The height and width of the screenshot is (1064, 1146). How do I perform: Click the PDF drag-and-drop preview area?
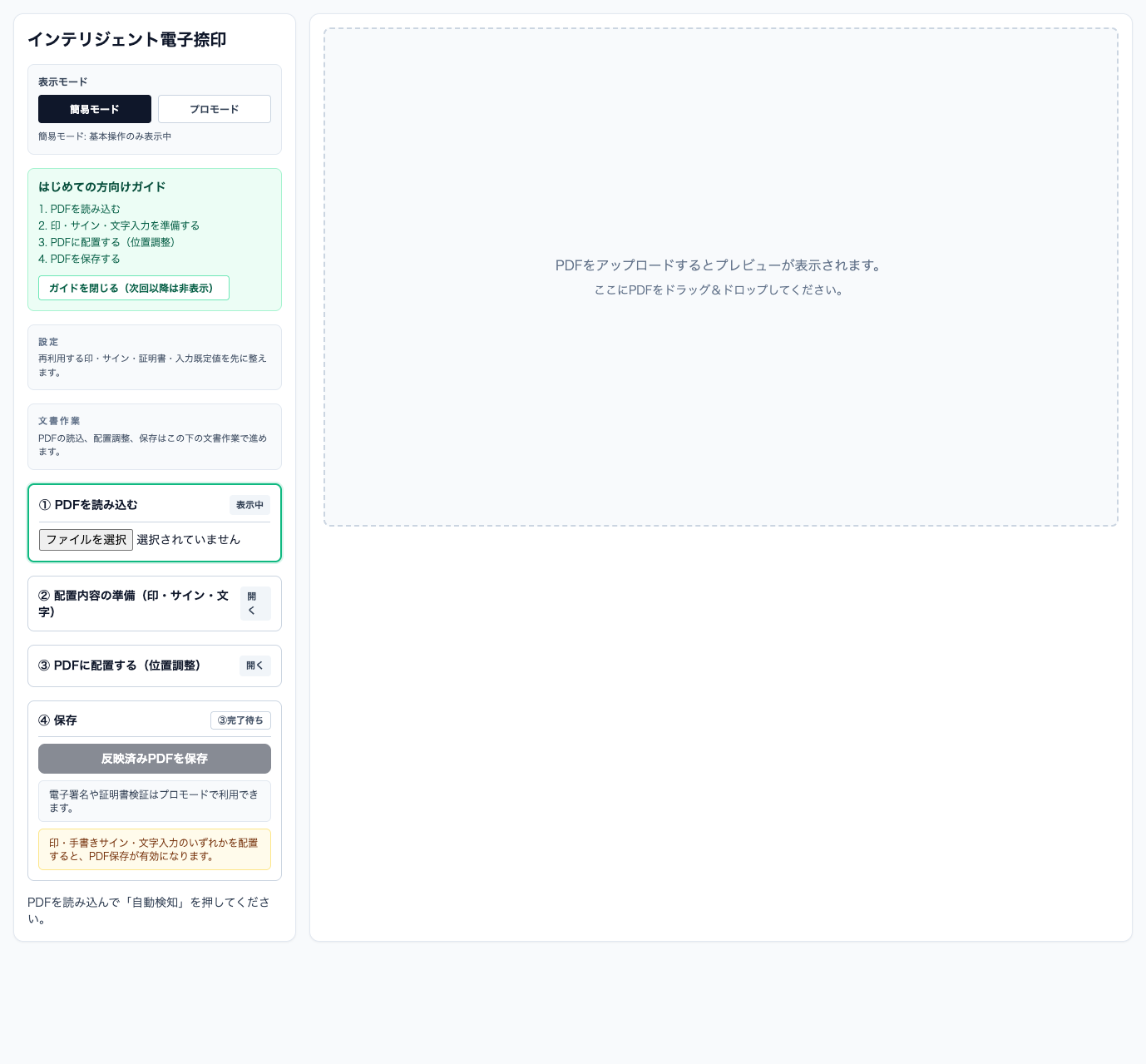tap(720, 277)
